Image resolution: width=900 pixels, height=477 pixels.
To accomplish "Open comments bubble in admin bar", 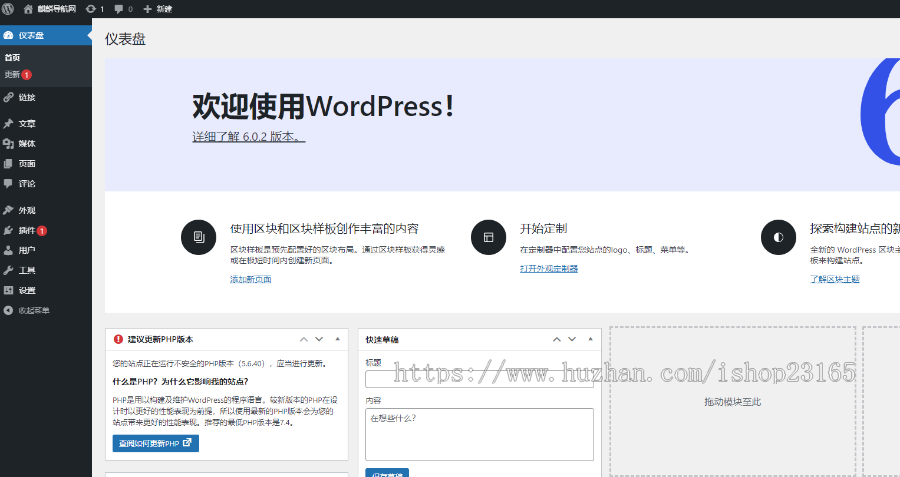I will click(x=123, y=9).
